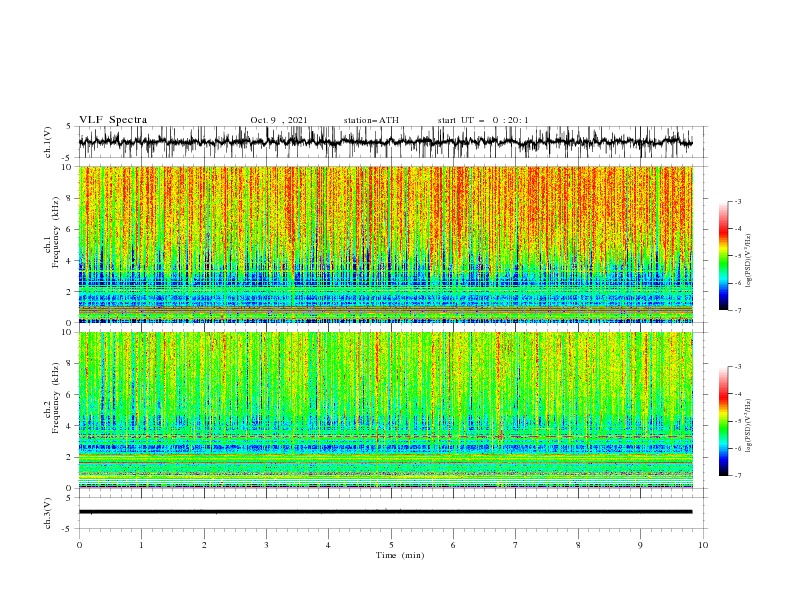Click the ch.1 'log(PSD)(V²/Hz)' color bar label
Viewport: 792px width, 612px height.
click(749, 261)
